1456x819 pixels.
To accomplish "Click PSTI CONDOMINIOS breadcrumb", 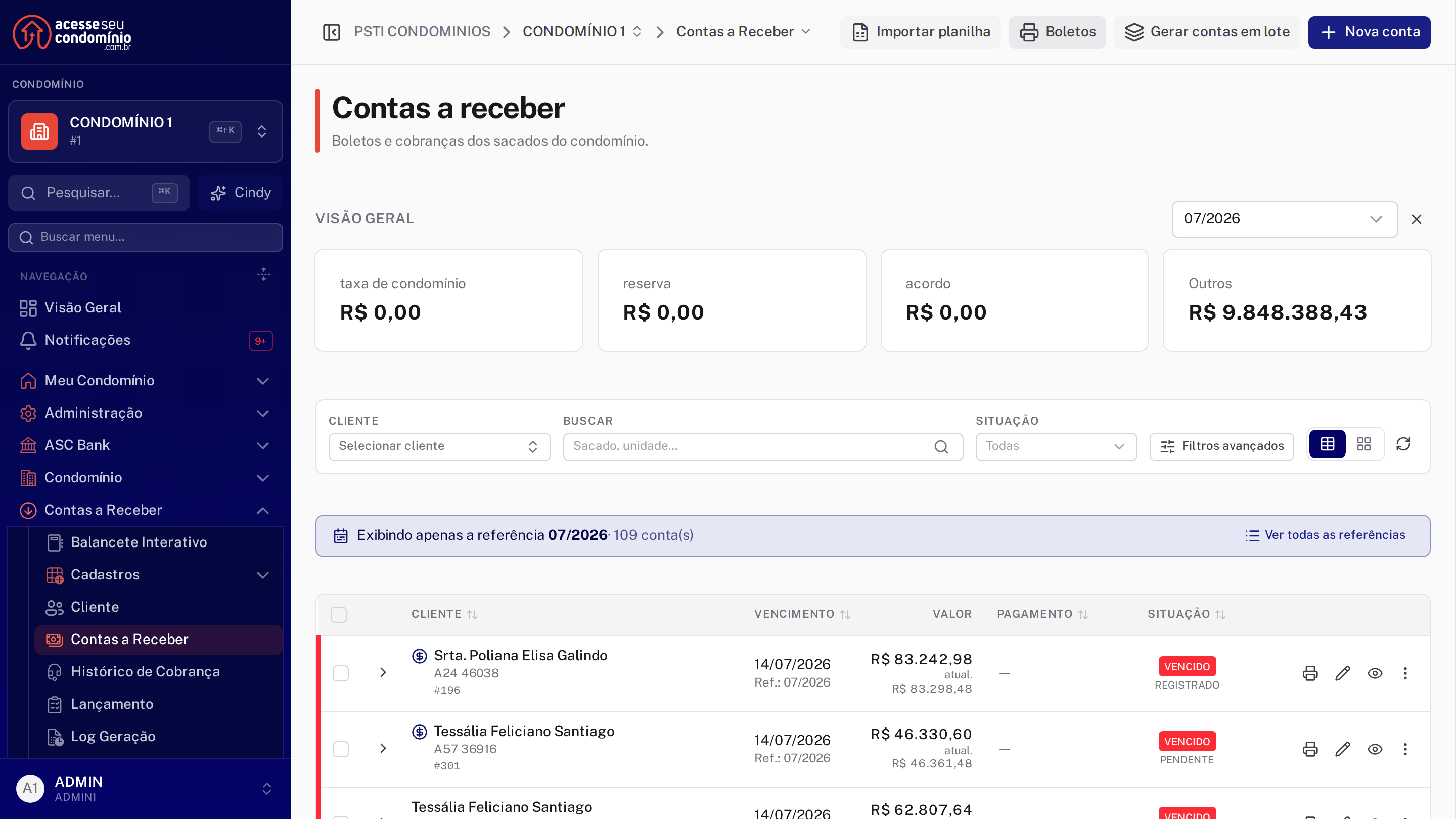I will [422, 32].
